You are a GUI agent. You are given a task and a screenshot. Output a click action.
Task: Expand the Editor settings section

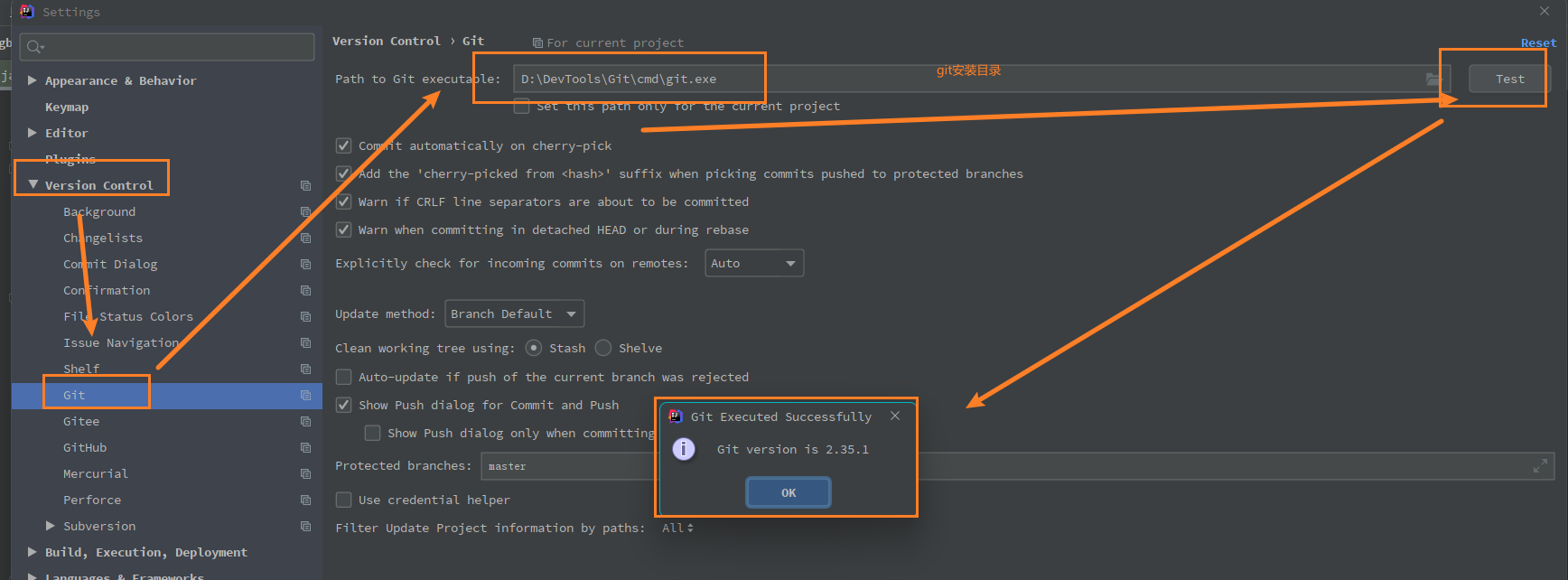click(33, 133)
